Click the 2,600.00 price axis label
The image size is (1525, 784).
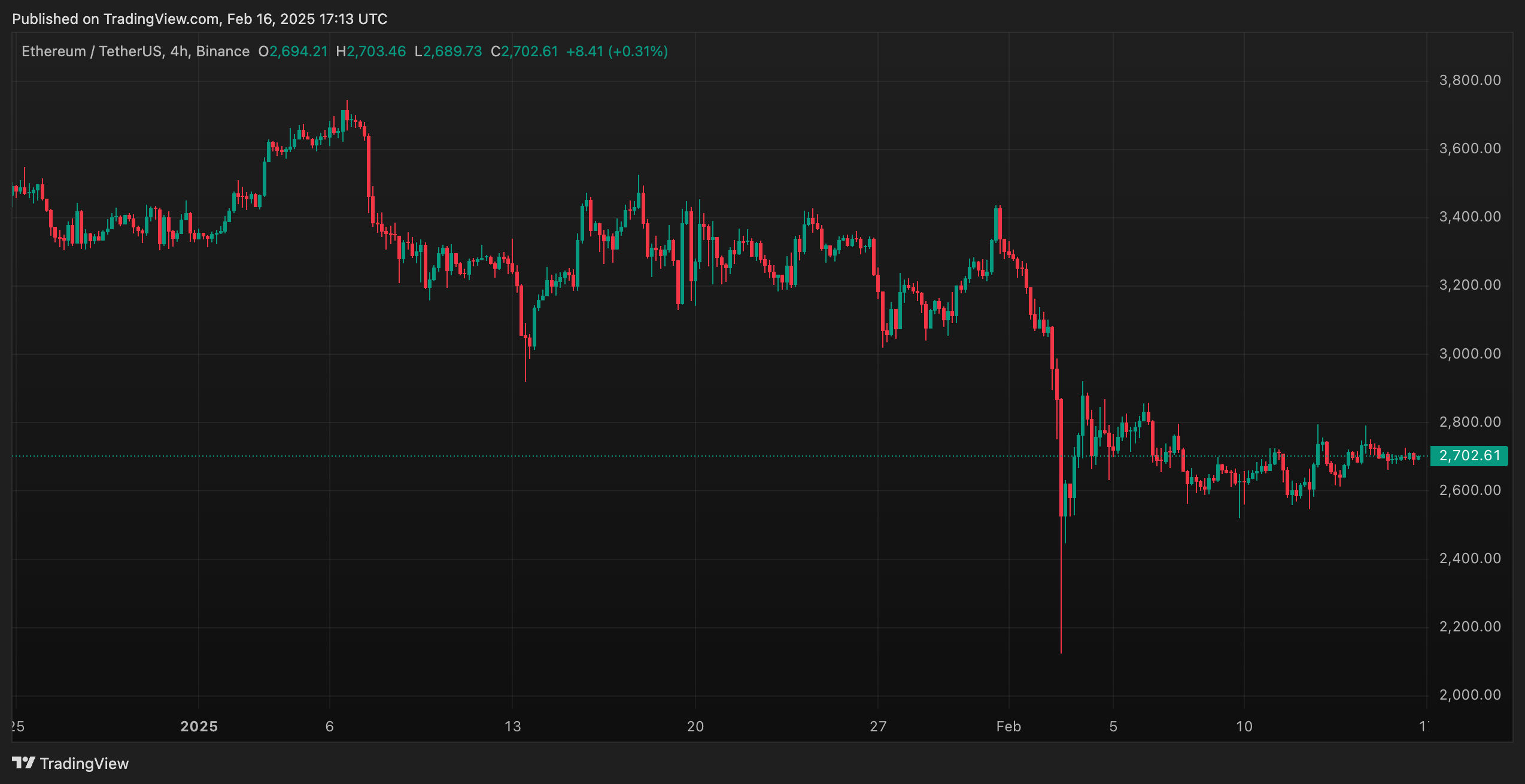click(1470, 490)
